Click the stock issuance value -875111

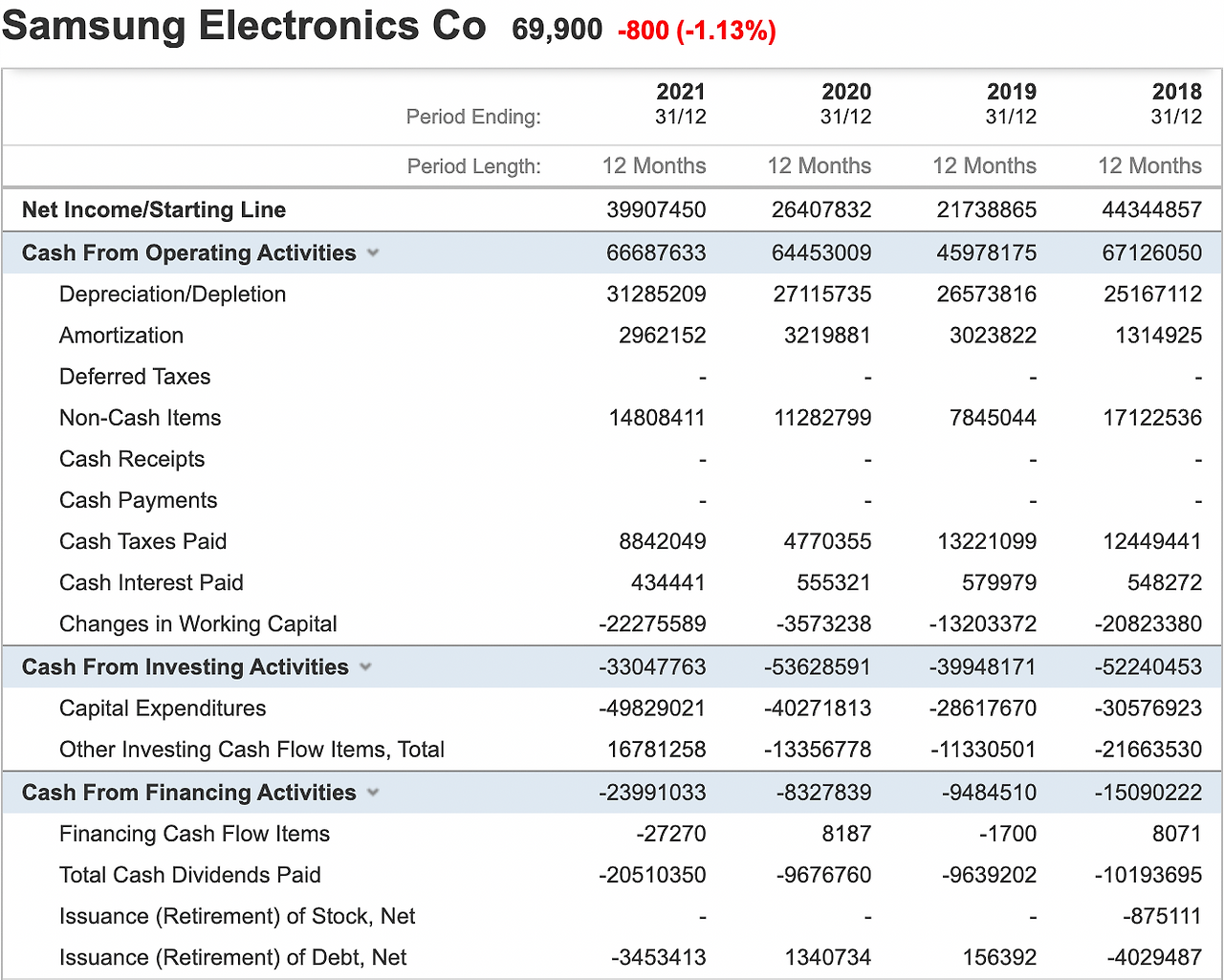coord(1162,916)
